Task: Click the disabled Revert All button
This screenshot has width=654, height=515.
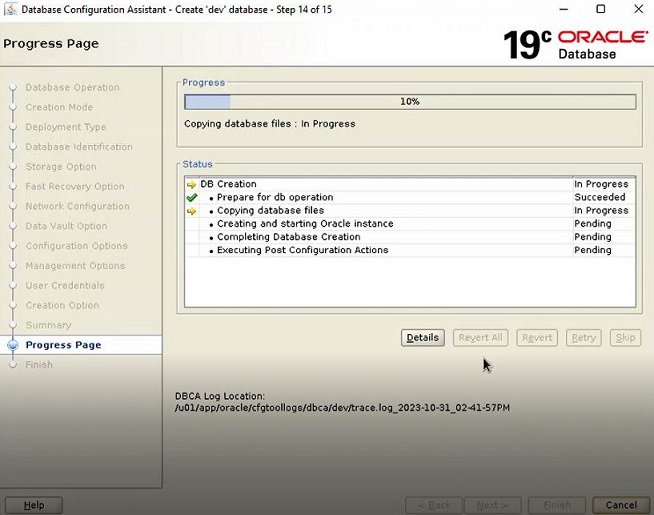Action: tap(480, 337)
